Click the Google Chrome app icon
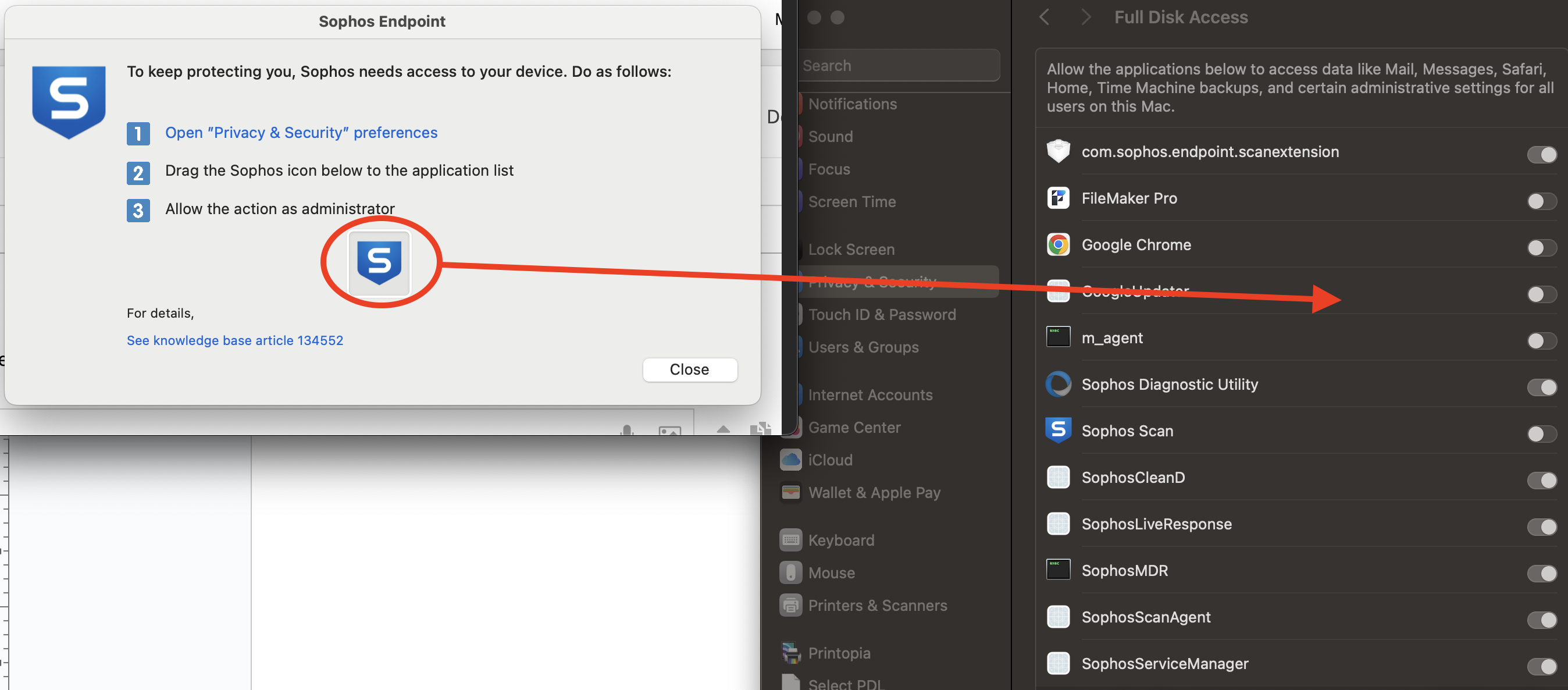Image resolution: width=1568 pixels, height=690 pixels. coord(1058,245)
